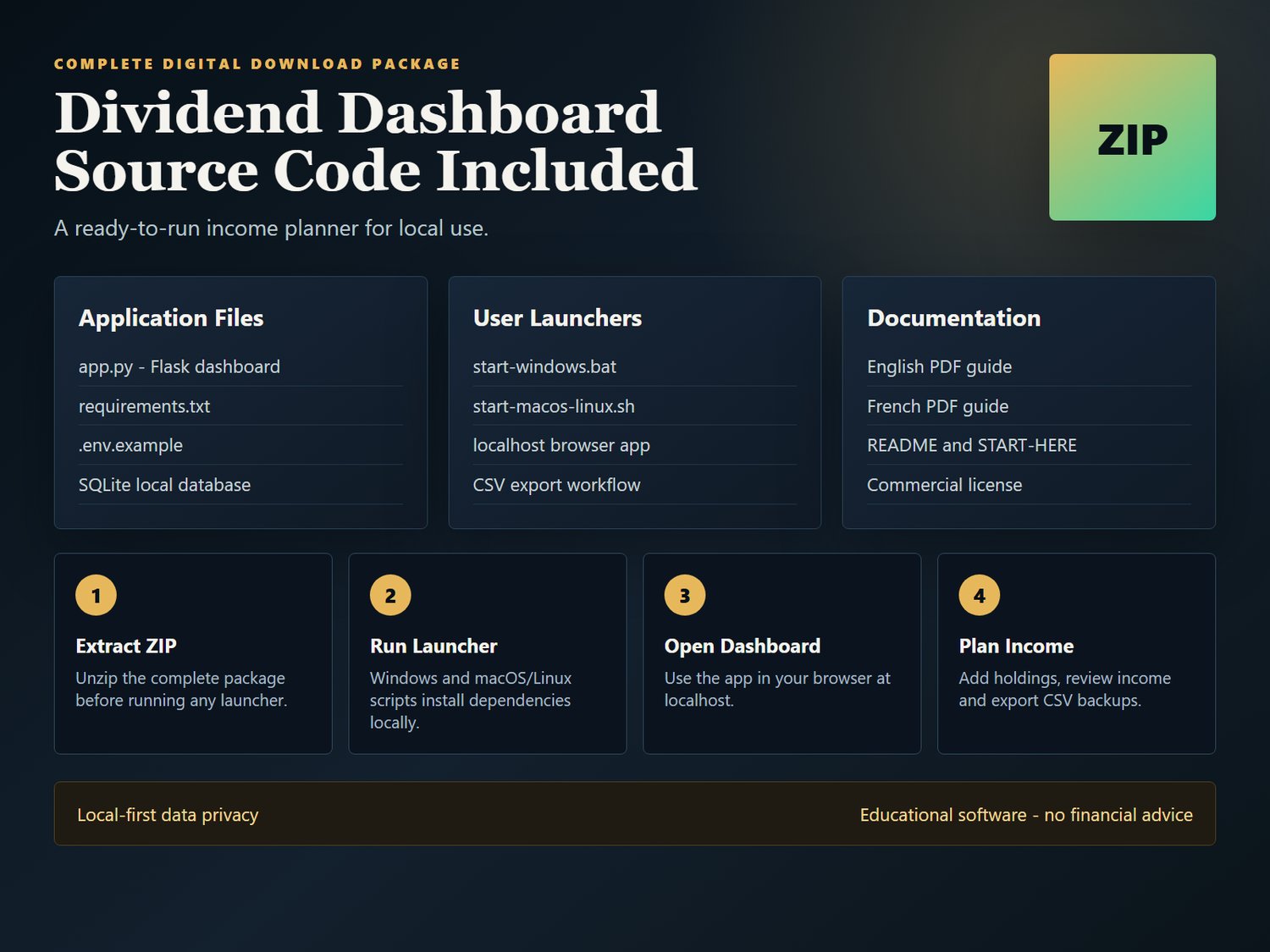Click the ZIP package badge
The height and width of the screenshot is (952, 1270).
pyautogui.click(x=1132, y=137)
